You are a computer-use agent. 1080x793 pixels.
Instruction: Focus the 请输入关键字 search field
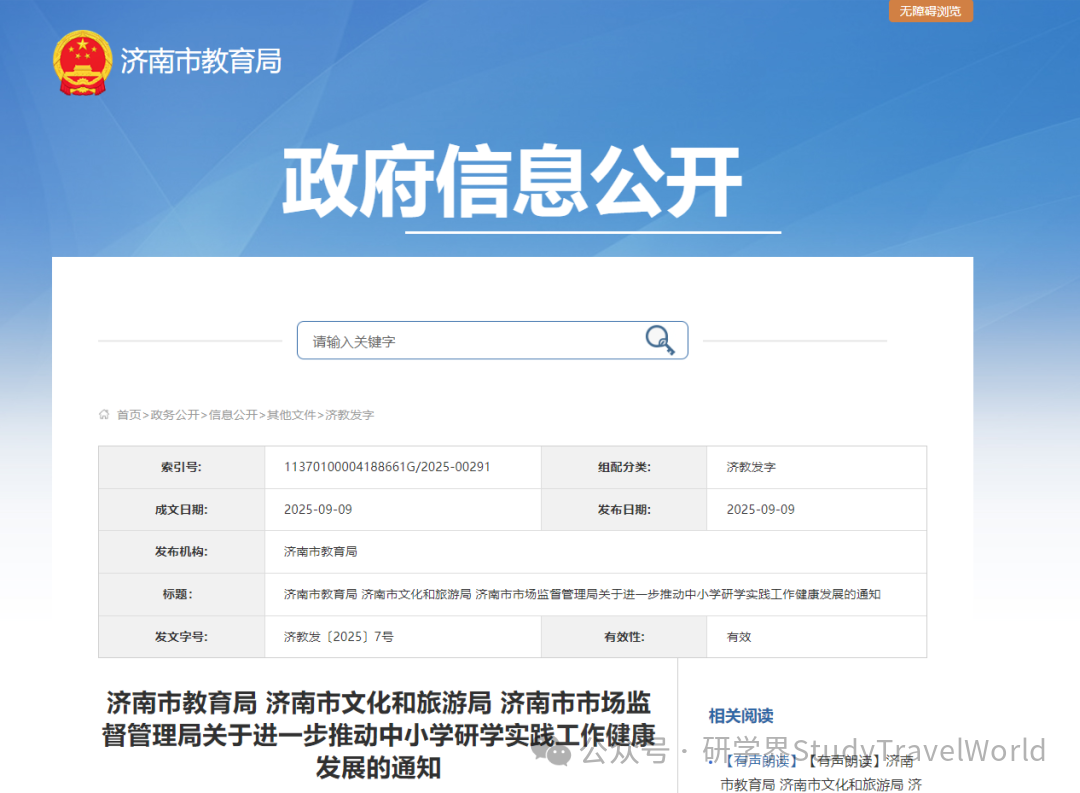tap(470, 341)
